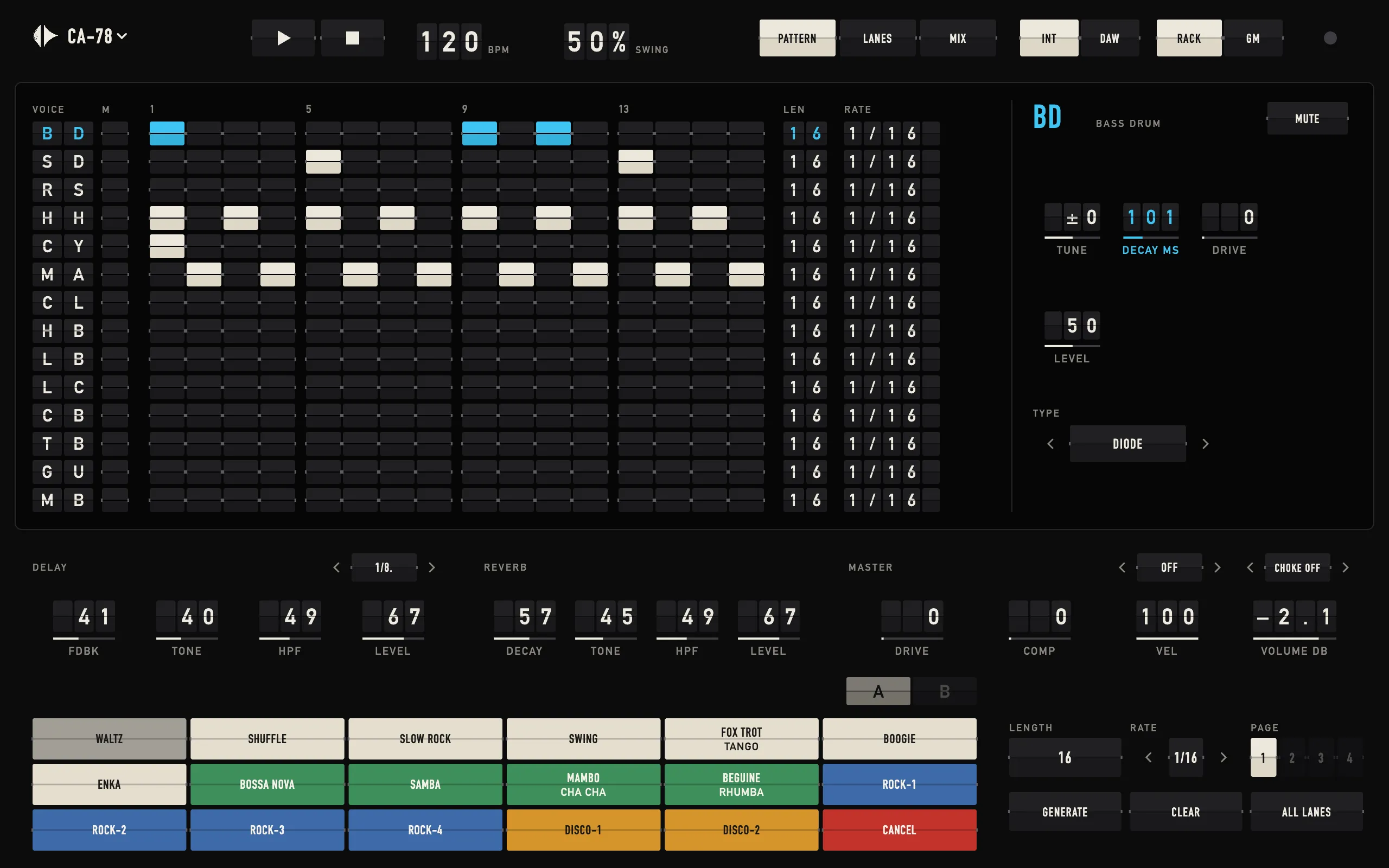This screenshot has height=868, width=1389.
Task: Select the RS voice label
Action: 62,189
